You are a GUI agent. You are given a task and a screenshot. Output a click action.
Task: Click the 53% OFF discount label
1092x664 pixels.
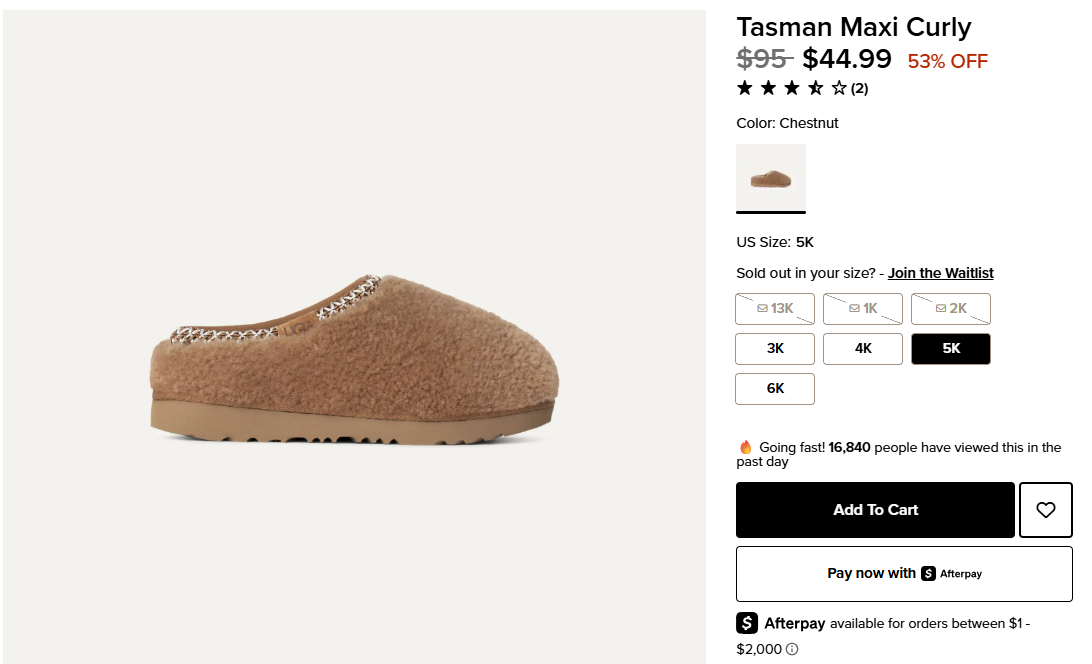(x=947, y=61)
